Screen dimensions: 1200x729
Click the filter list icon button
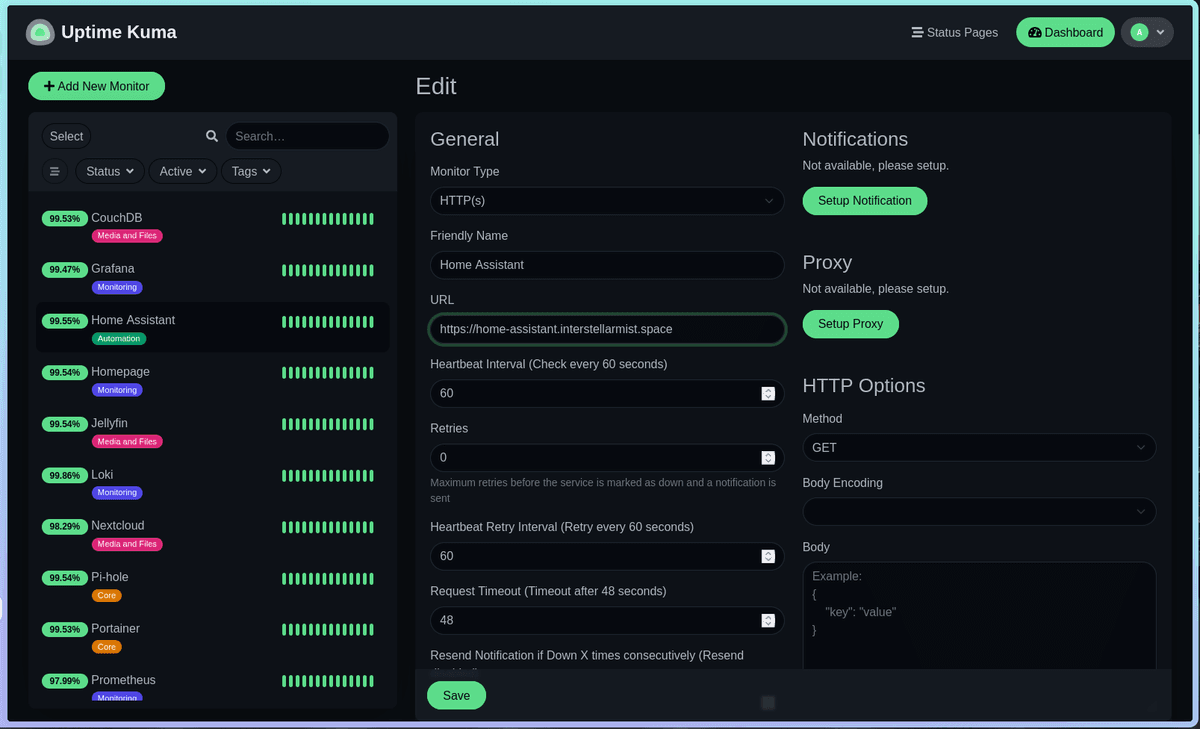coord(55,171)
